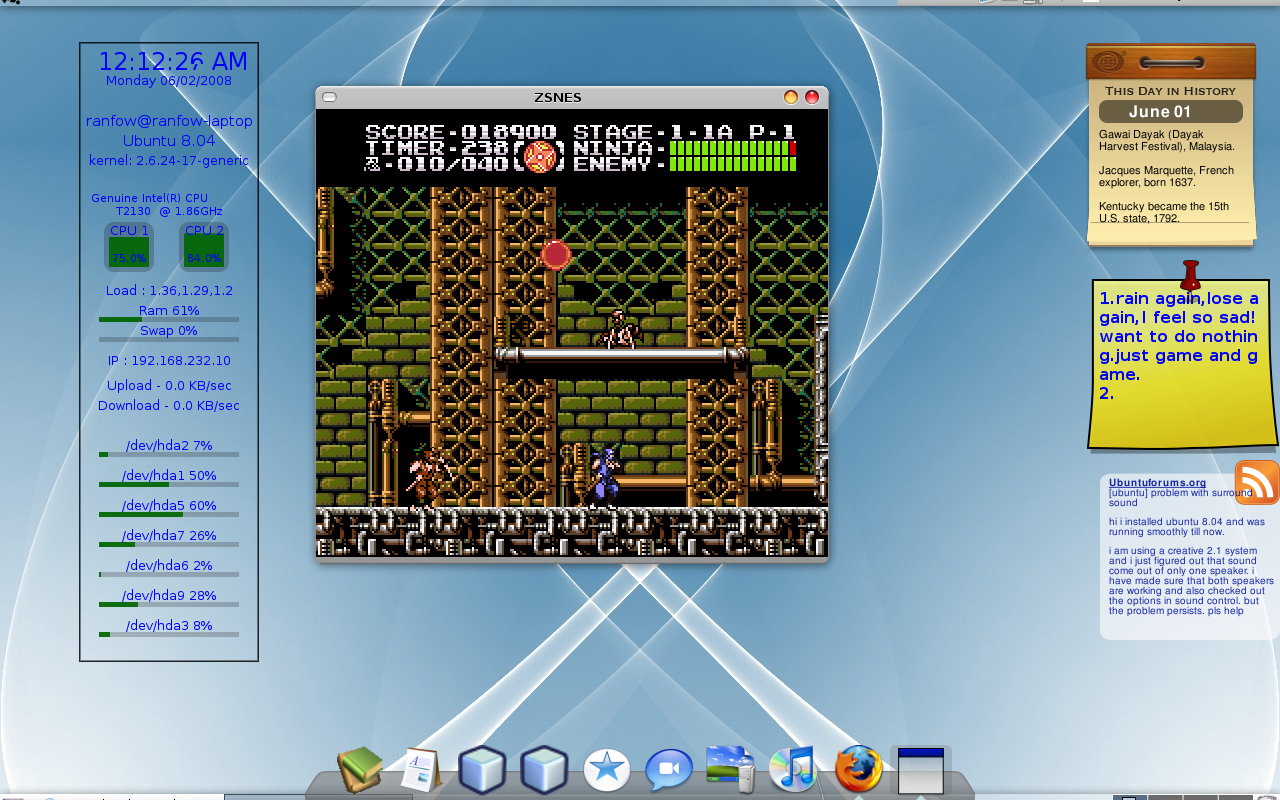Image resolution: width=1280 pixels, height=800 pixels.
Task: Open the Windows XP virtual machine dock icon
Action: [731, 769]
